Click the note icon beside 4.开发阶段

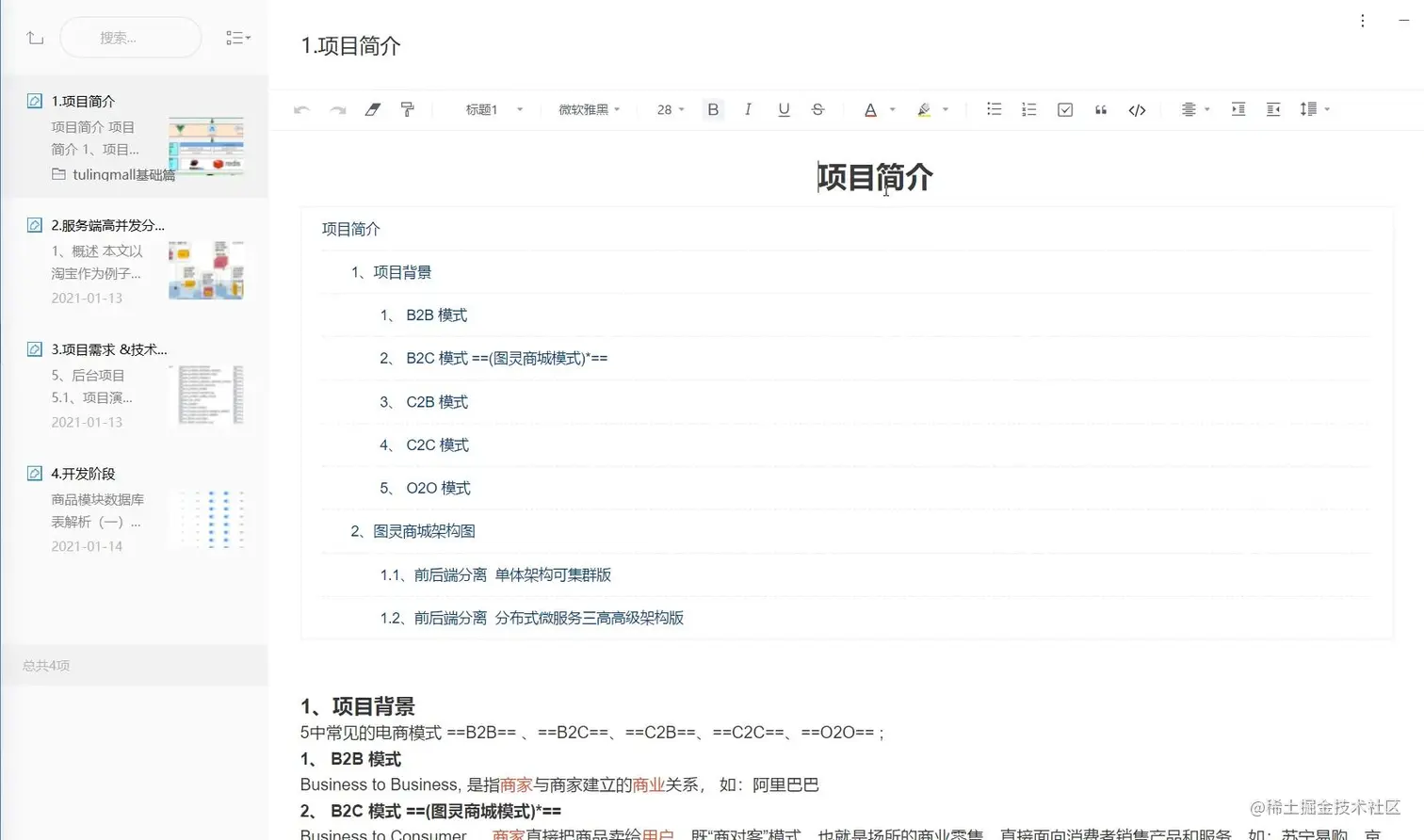(35, 474)
